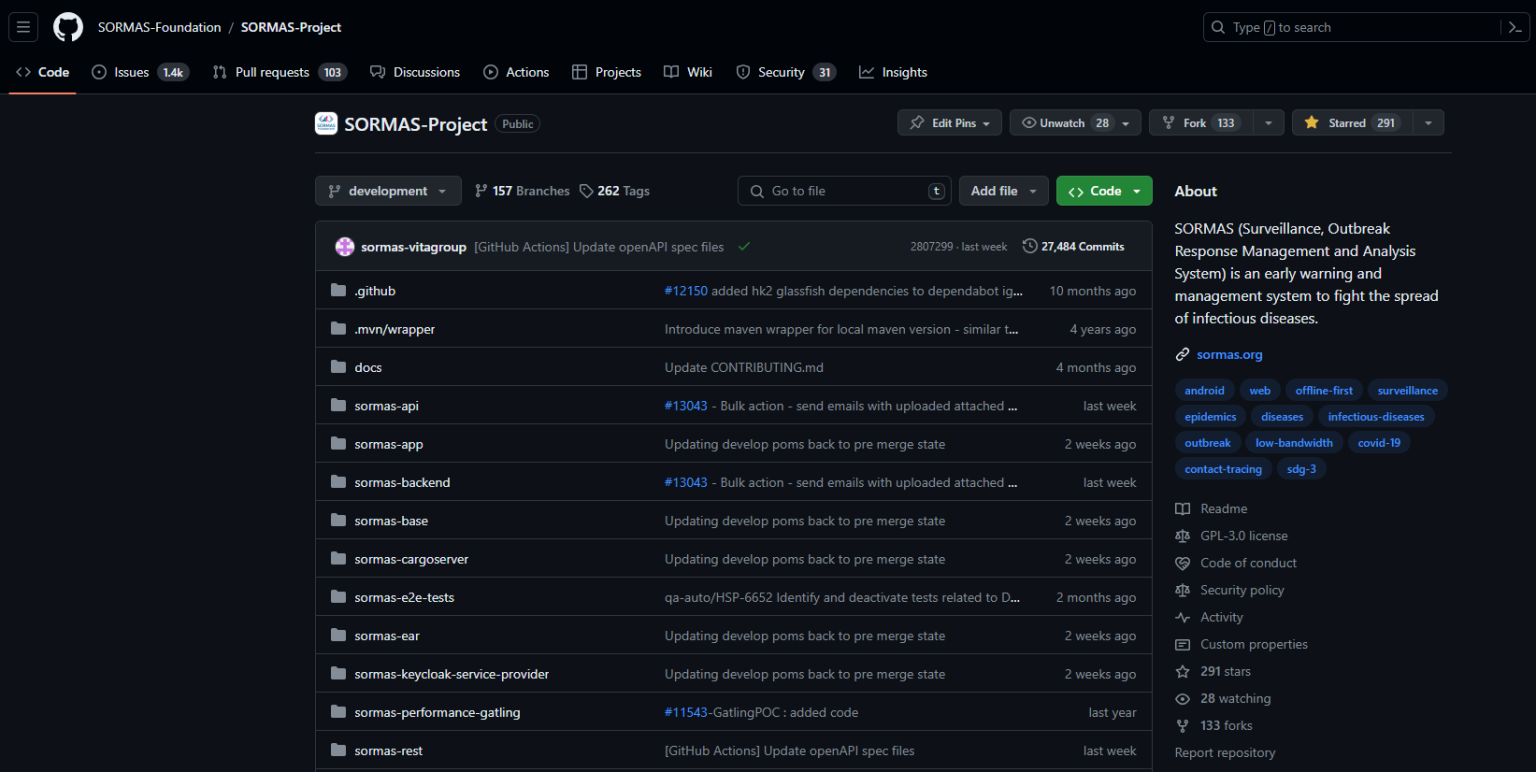The height and width of the screenshot is (772, 1536).
Task: Click the folder icon beside sormas-e2e-tests
Action: [x=338, y=597]
